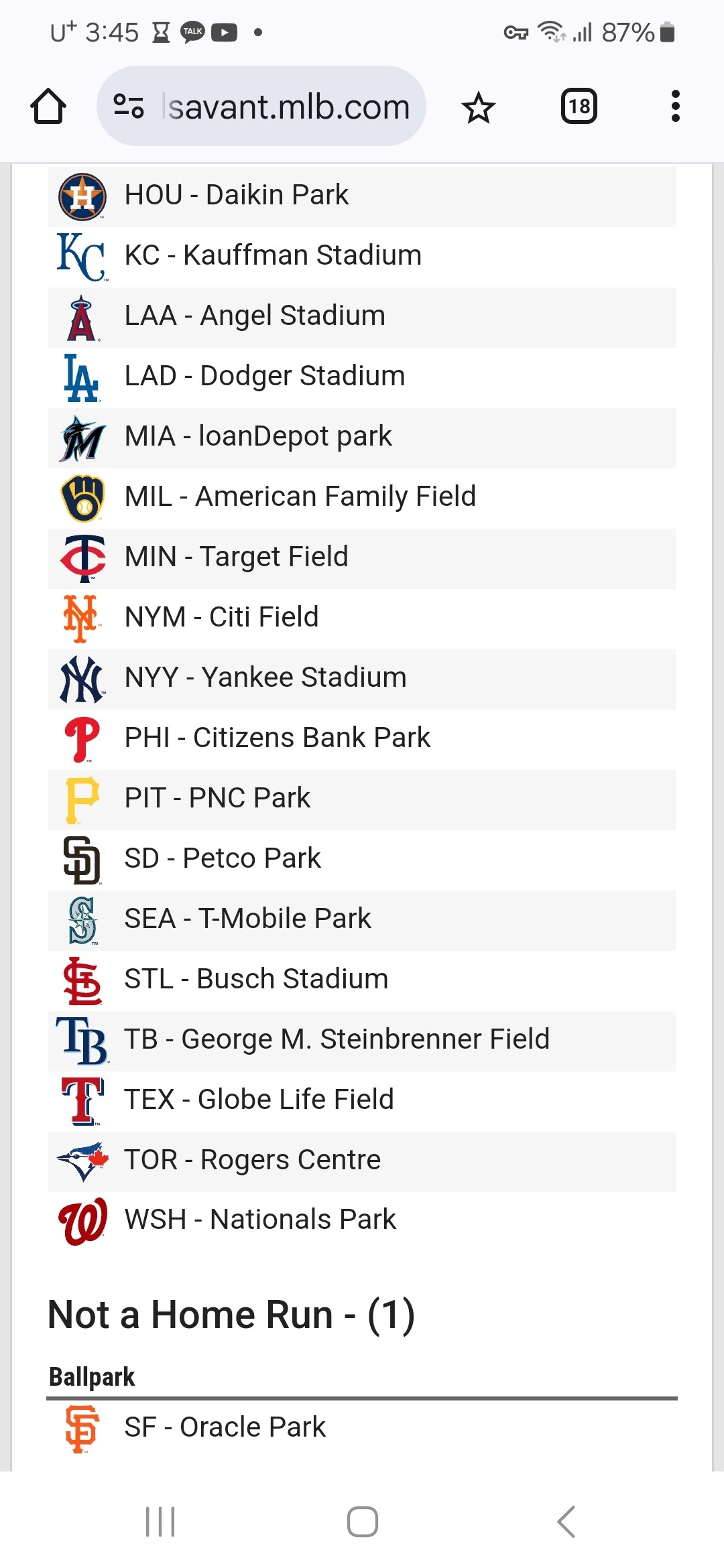Tap the Android home navigation button
724x1568 pixels.
[x=363, y=1522]
